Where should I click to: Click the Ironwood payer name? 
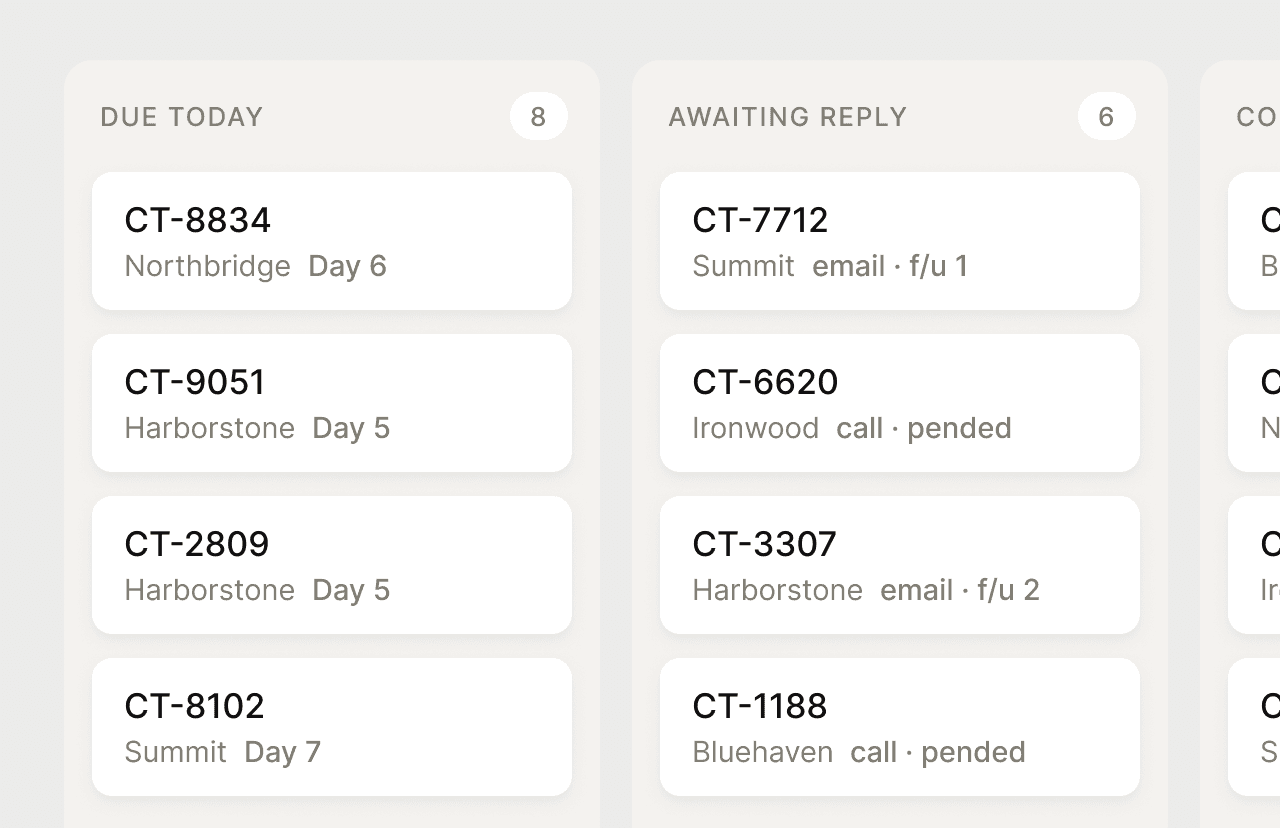[x=756, y=428]
